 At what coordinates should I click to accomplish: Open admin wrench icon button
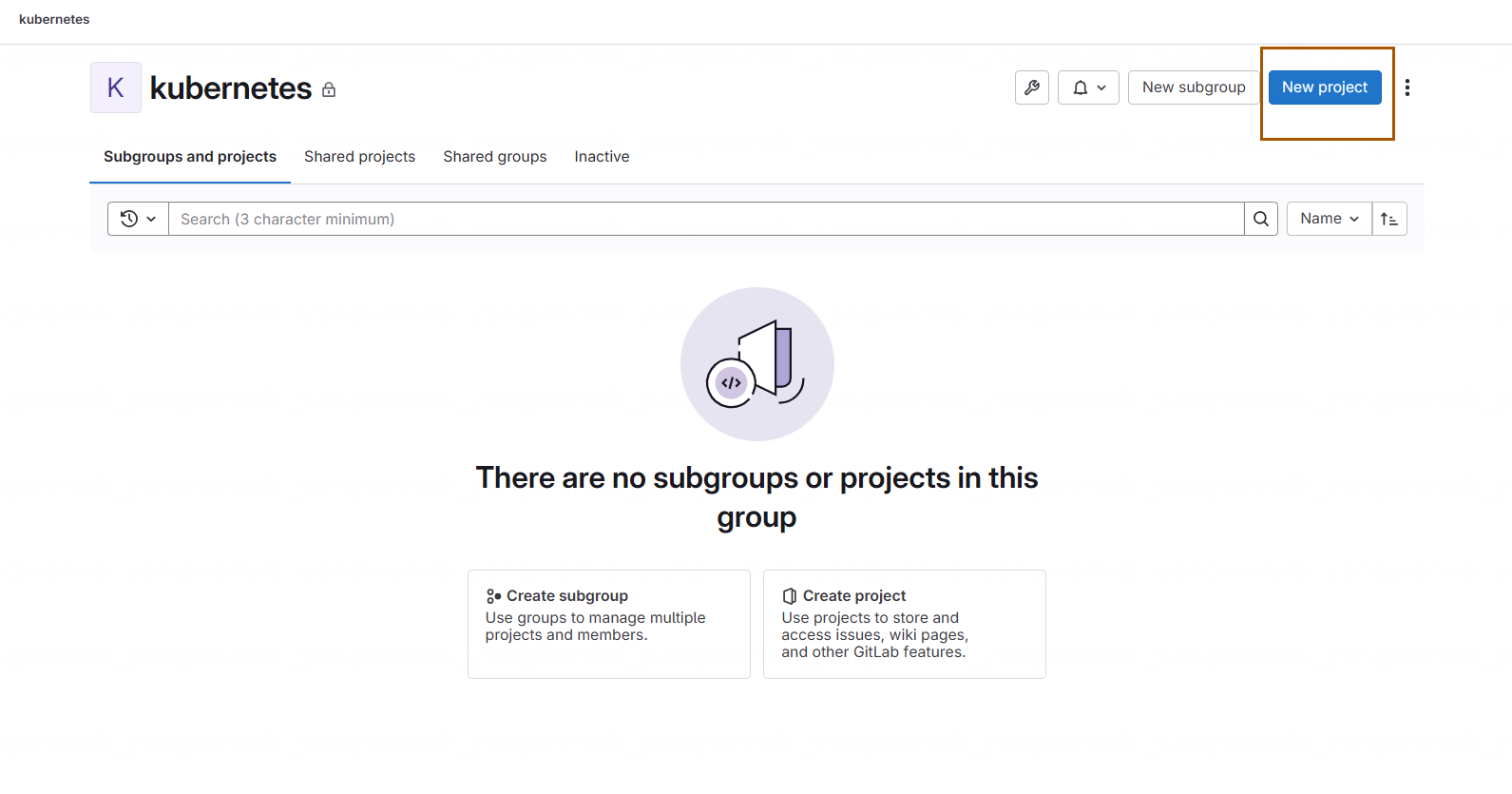coord(1031,87)
